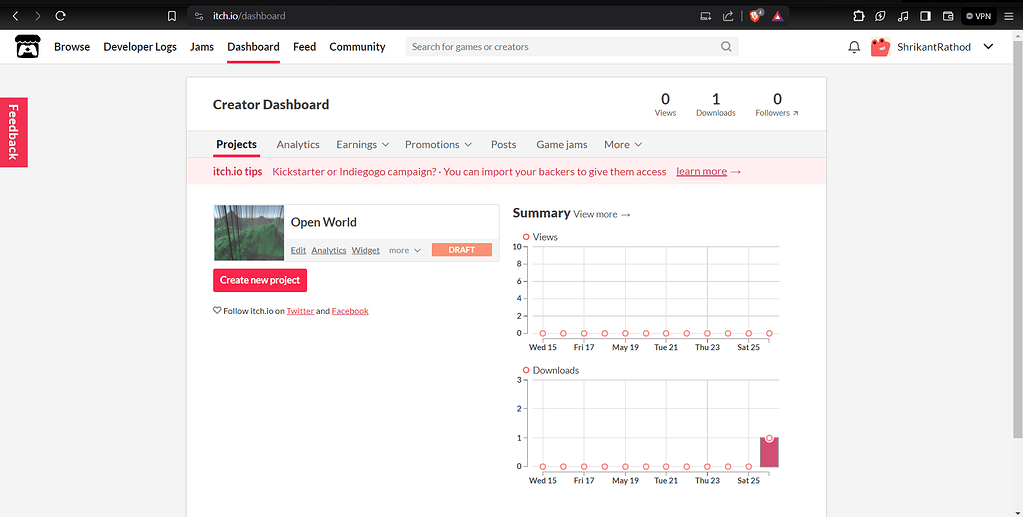Click the Open World project title

324,222
